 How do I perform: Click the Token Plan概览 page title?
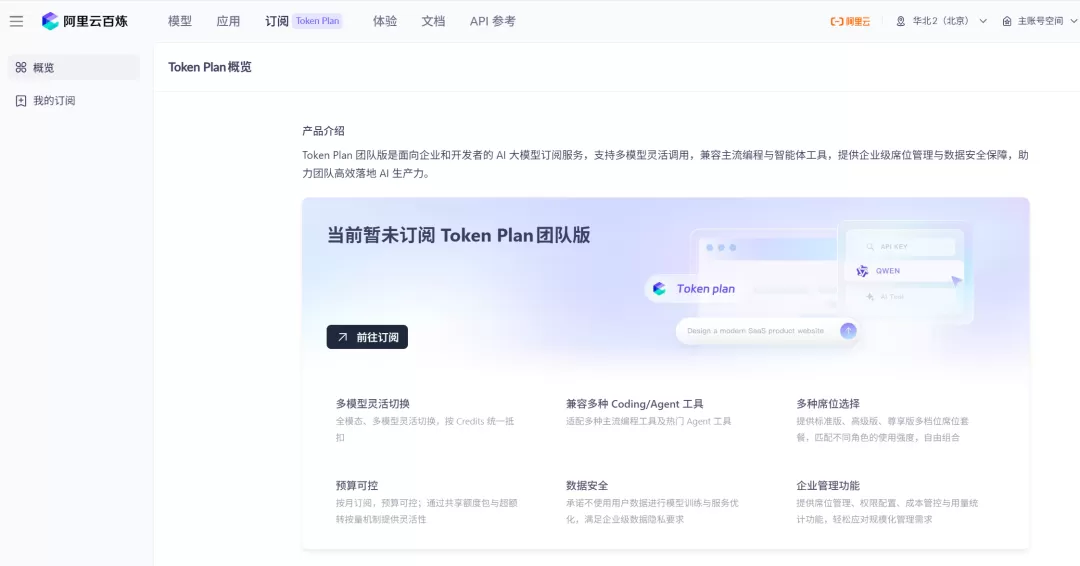click(x=210, y=67)
